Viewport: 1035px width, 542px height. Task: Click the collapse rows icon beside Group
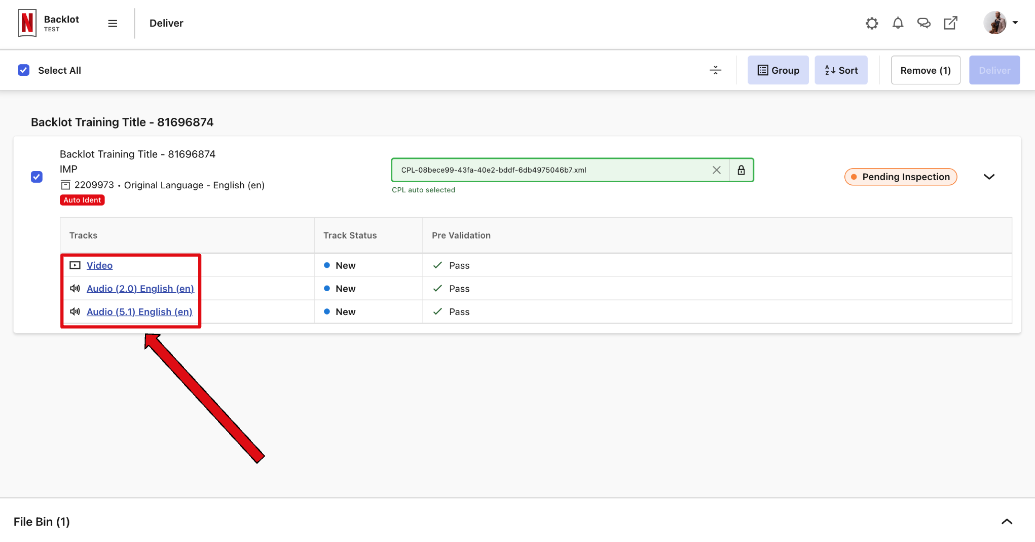[x=716, y=70]
